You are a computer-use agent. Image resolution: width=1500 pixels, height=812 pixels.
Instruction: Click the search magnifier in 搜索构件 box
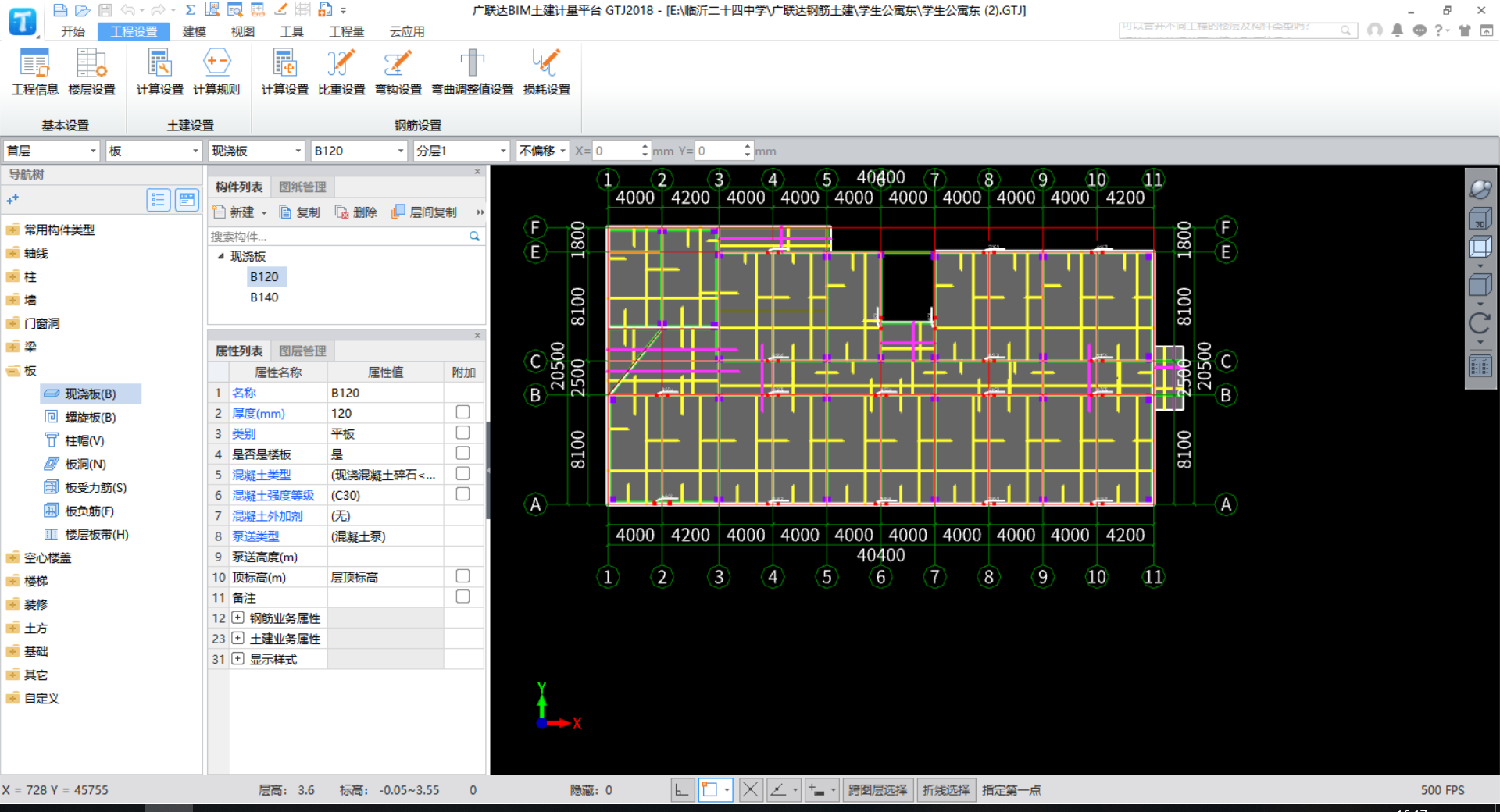point(474,237)
